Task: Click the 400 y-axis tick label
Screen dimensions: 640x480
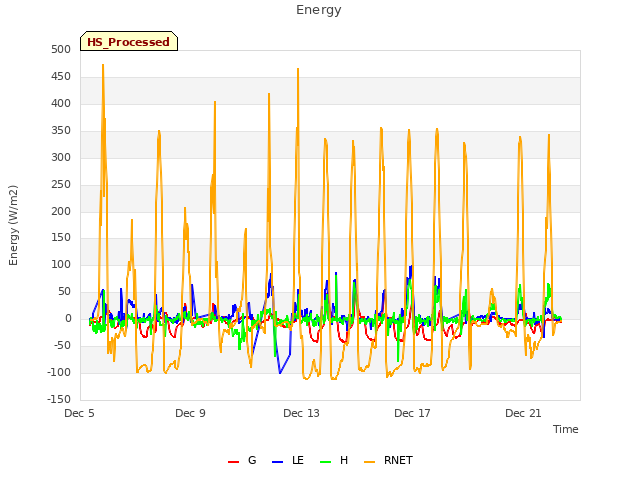Action: pos(61,104)
